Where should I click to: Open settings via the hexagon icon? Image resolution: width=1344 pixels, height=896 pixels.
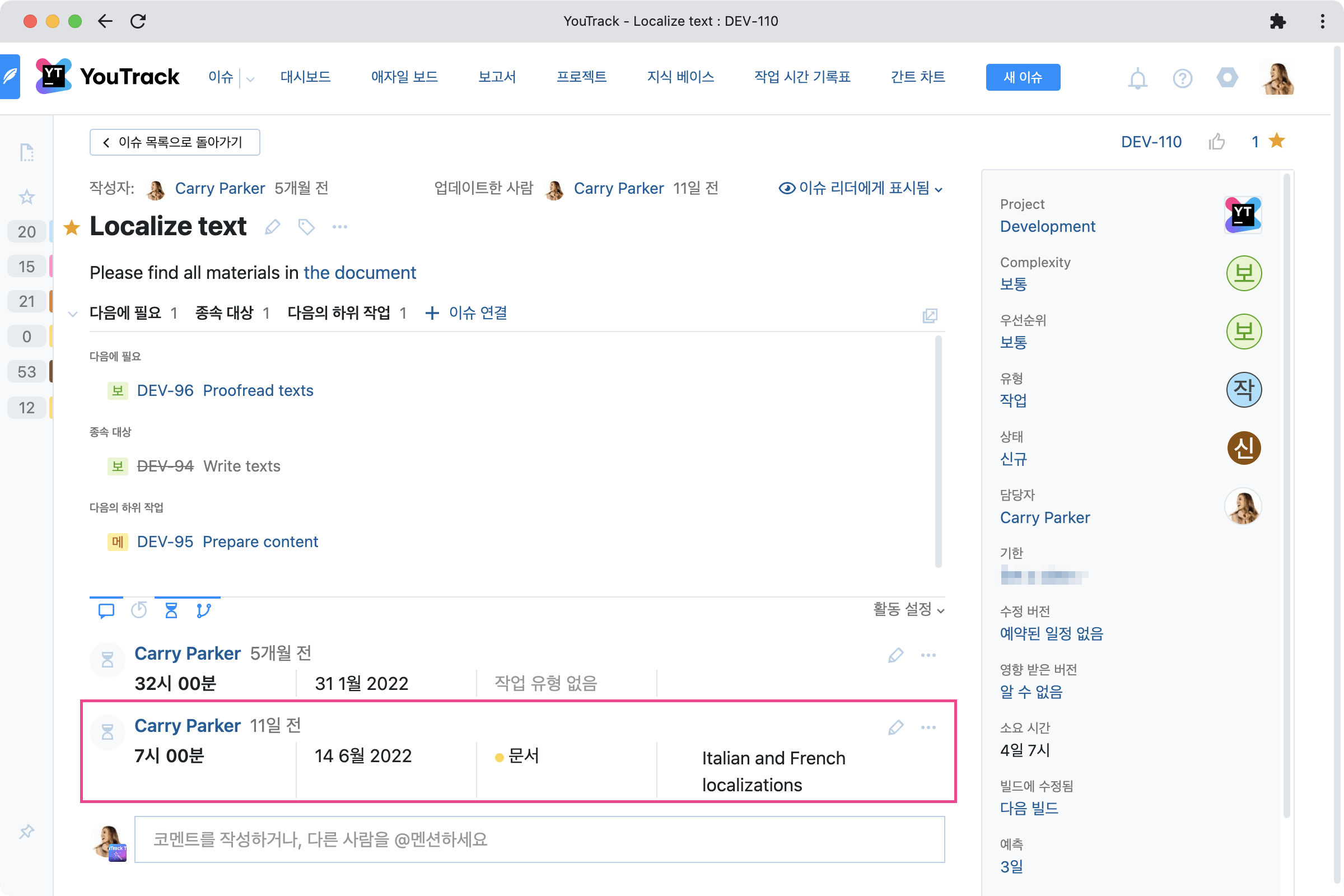[x=1228, y=78]
